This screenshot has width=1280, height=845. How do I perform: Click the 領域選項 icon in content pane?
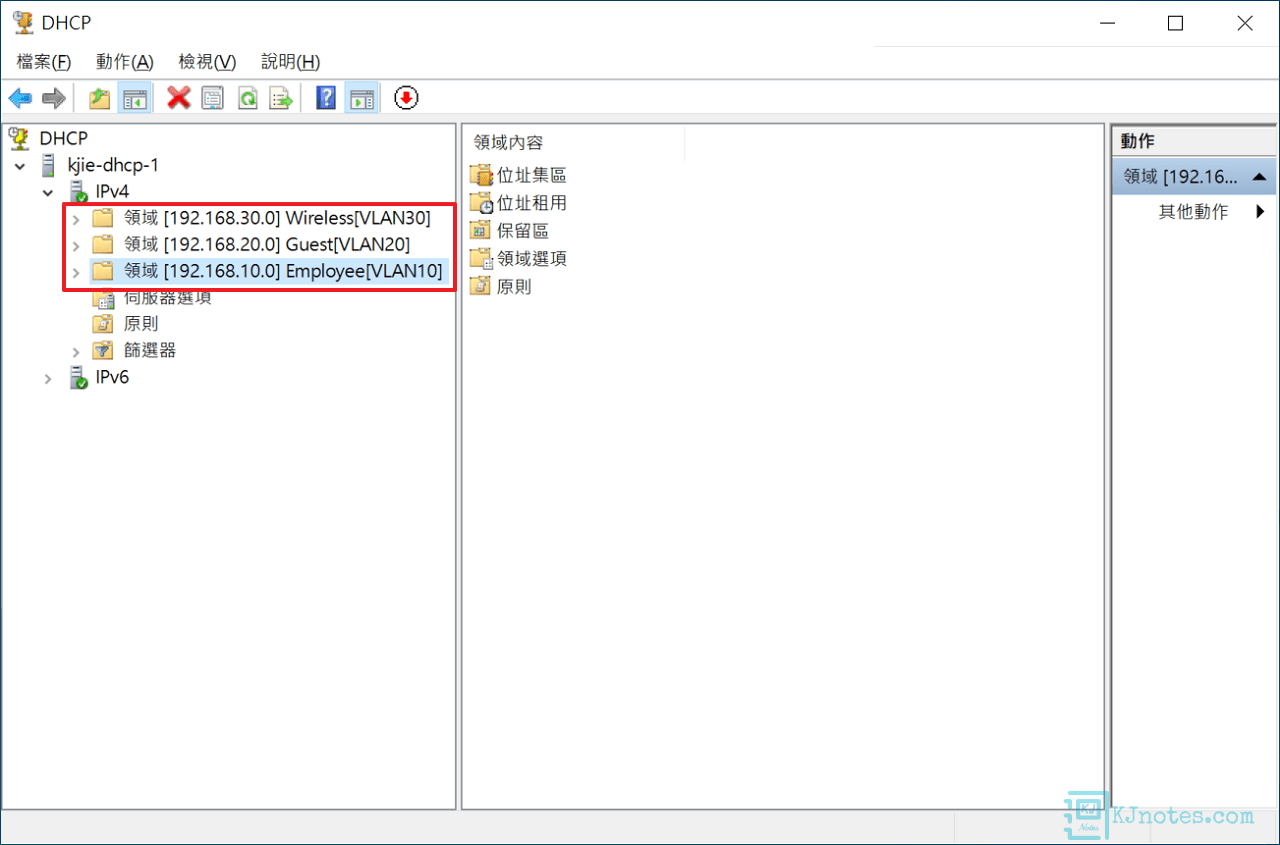[481, 259]
